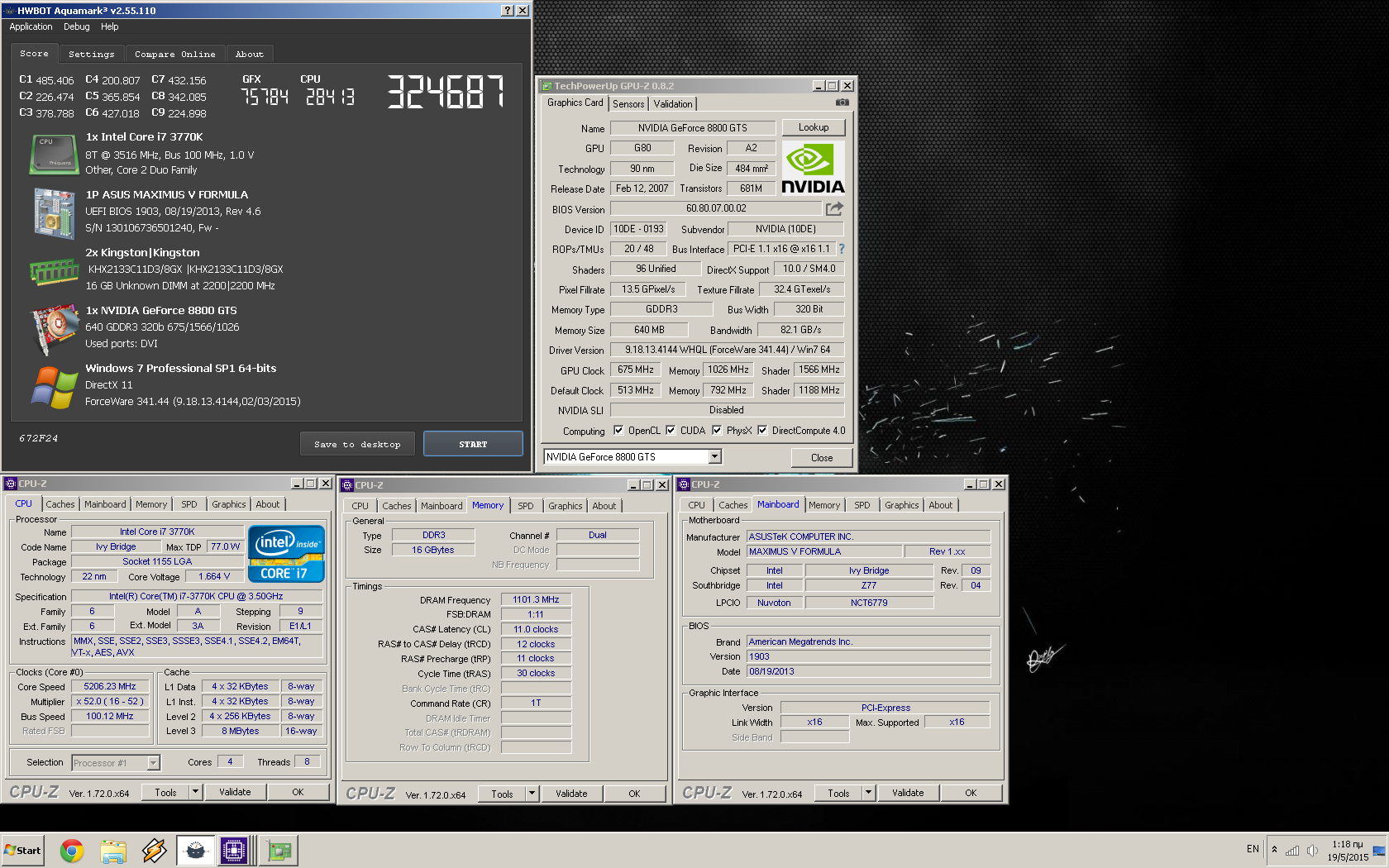
Task: Click the GPU-Z taskbar icon
Action: click(279, 850)
